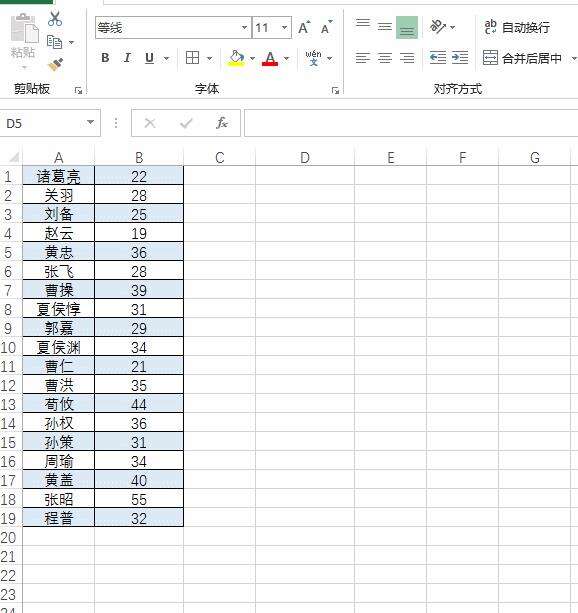578x613 pixels.
Task: Click cell with value 55
Action: tap(139, 499)
